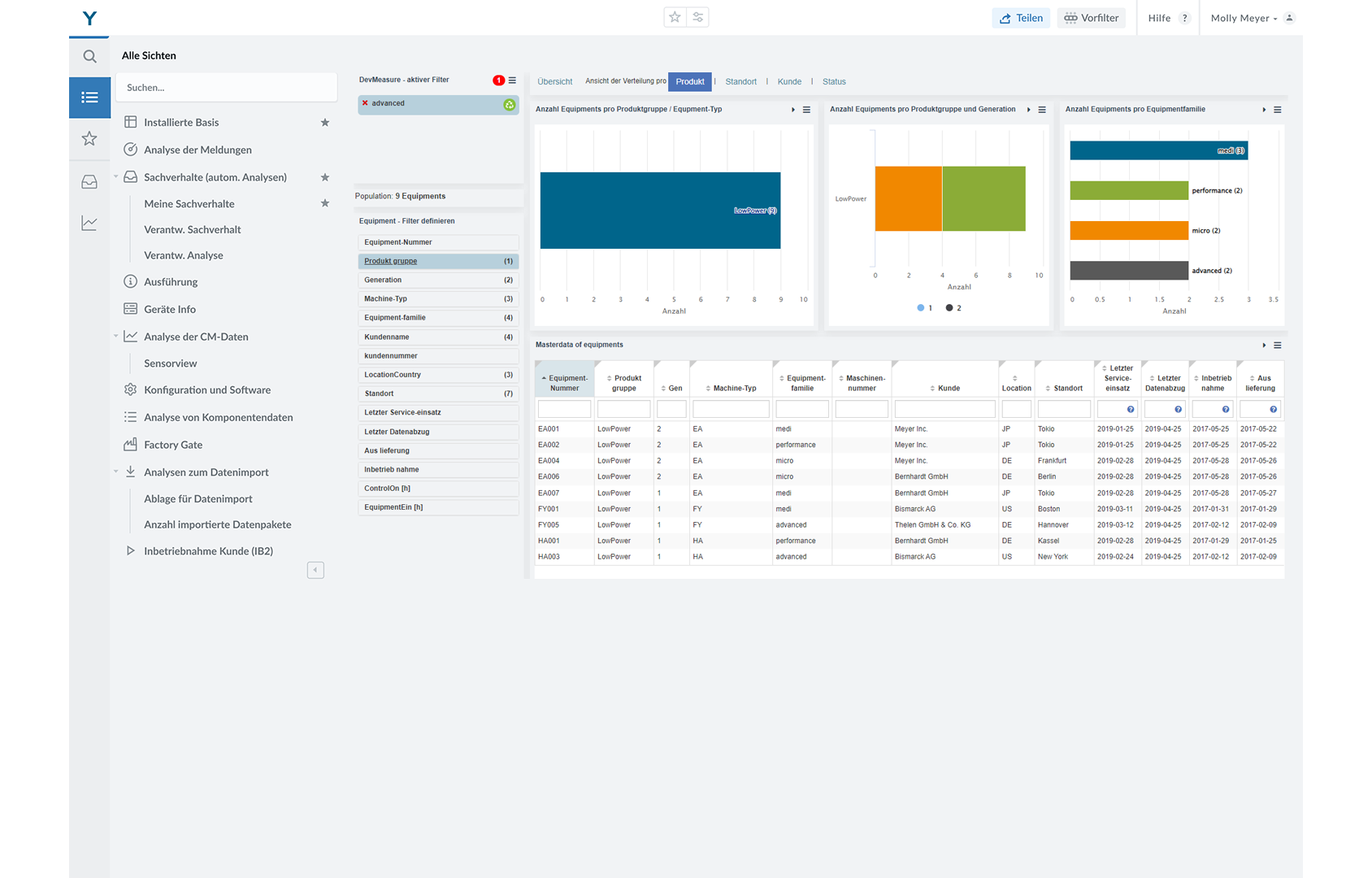Open the line chart sidebar icon

(89, 224)
